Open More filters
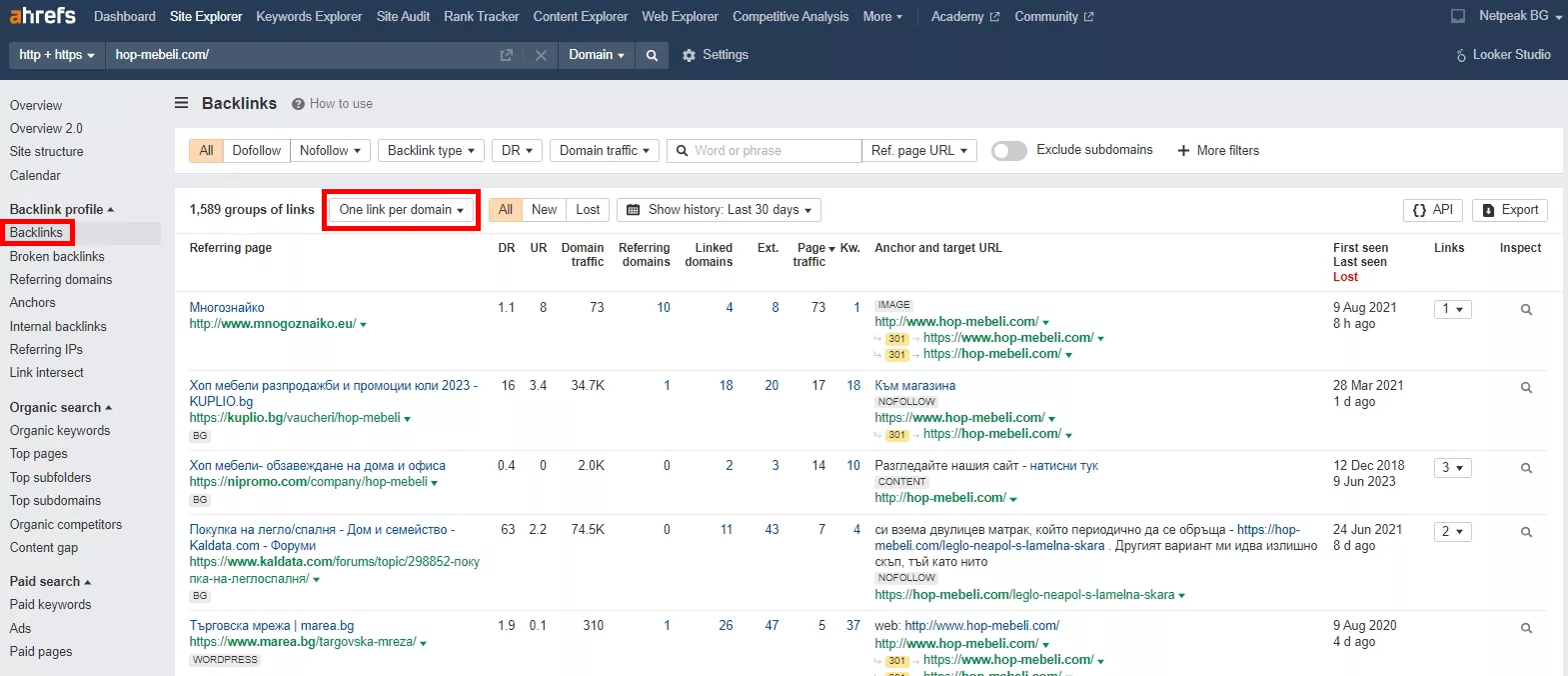The height and width of the screenshot is (676, 1568). tap(1218, 150)
